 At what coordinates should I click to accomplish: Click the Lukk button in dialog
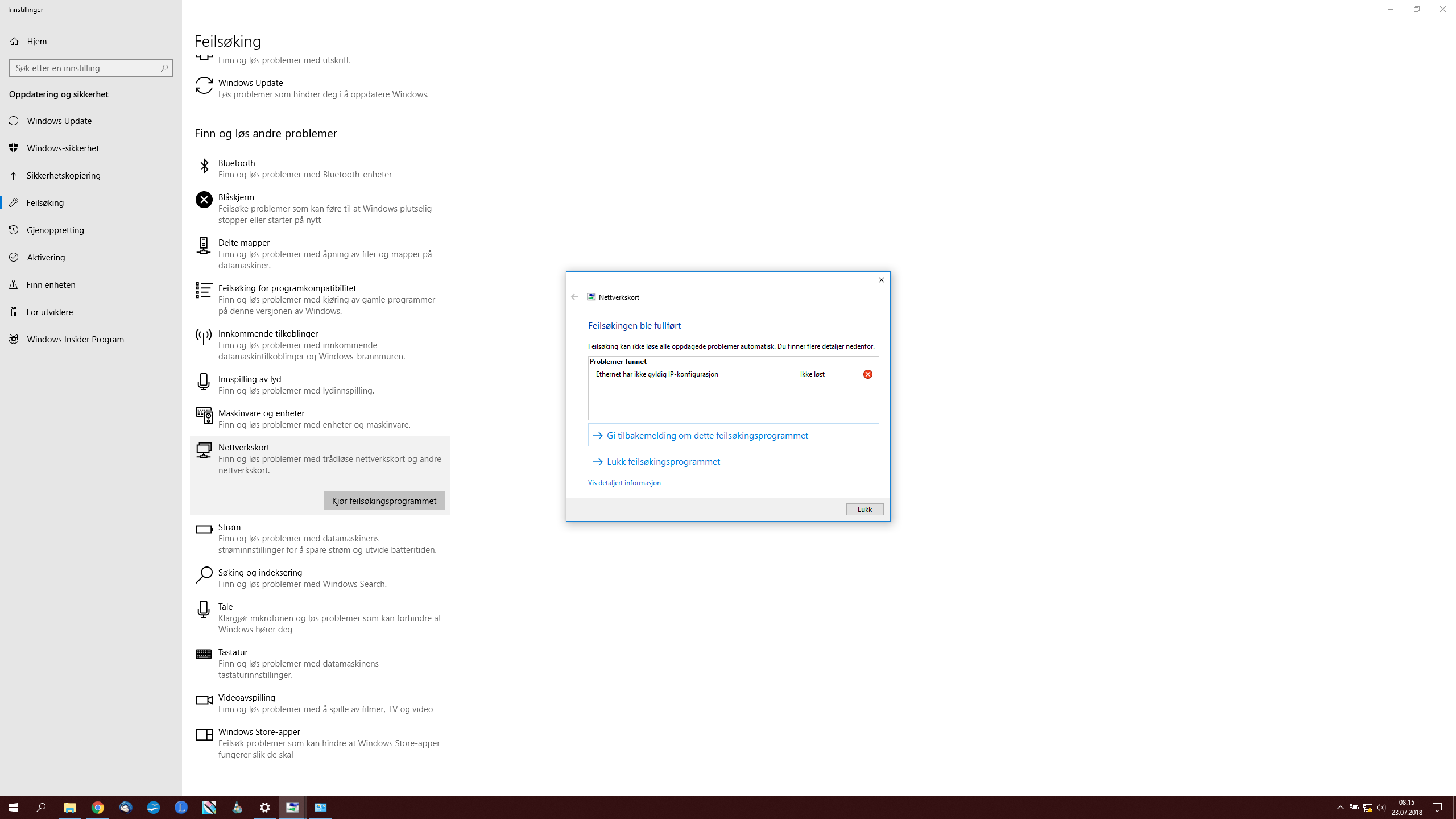tap(864, 509)
